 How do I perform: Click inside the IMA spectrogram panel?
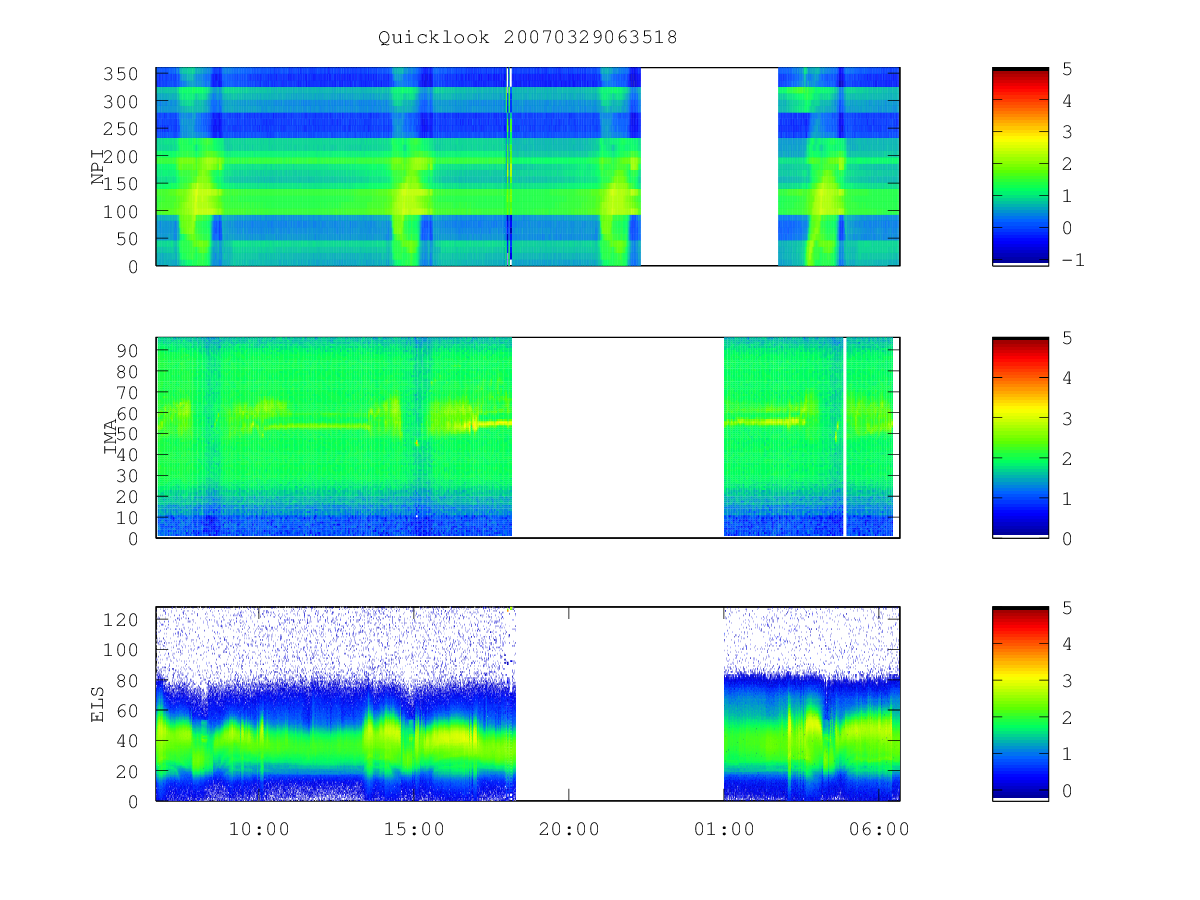click(x=528, y=438)
